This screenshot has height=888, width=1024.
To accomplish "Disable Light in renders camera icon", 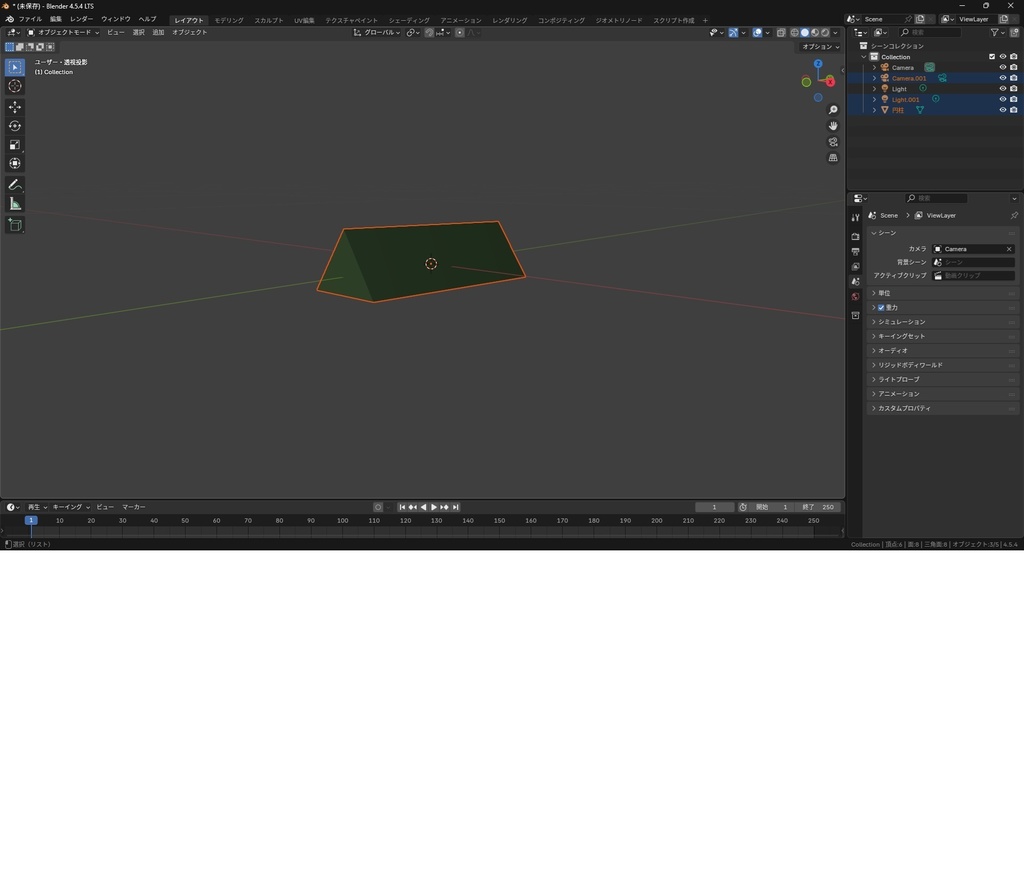I will point(1014,89).
